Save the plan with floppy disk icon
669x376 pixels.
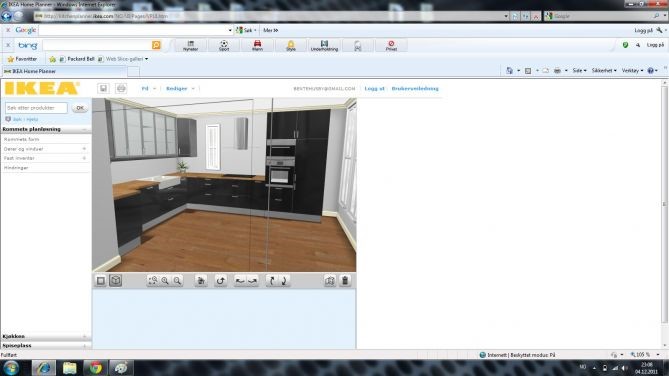(x=103, y=88)
